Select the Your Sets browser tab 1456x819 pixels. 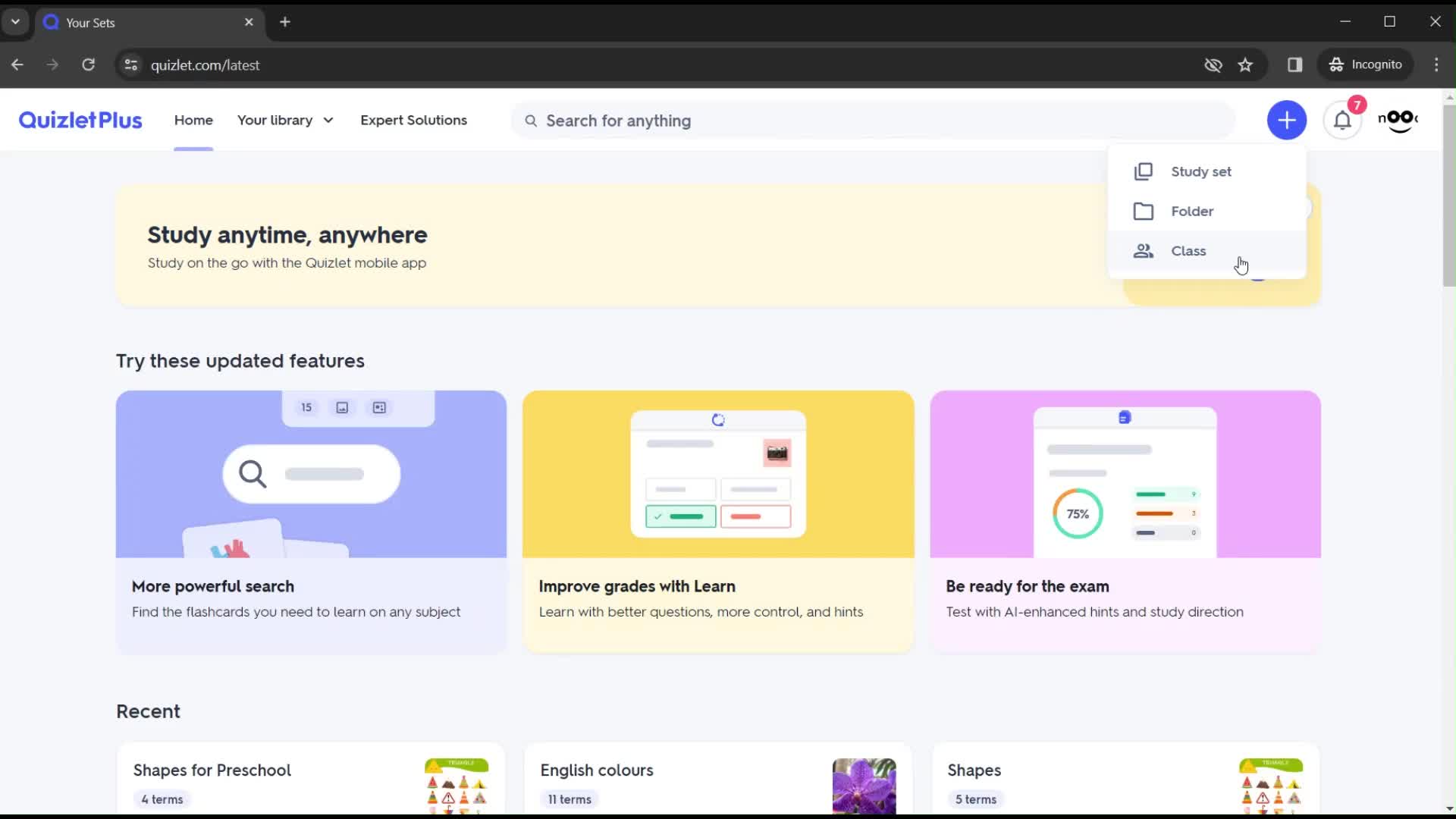[150, 23]
